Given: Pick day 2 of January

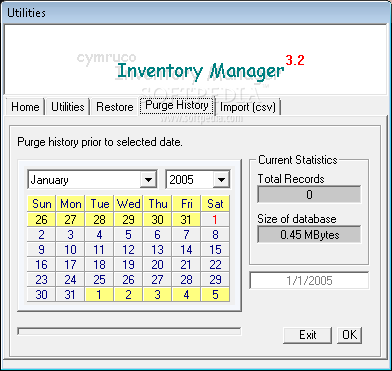Looking at the screenshot, I should 41,235.
